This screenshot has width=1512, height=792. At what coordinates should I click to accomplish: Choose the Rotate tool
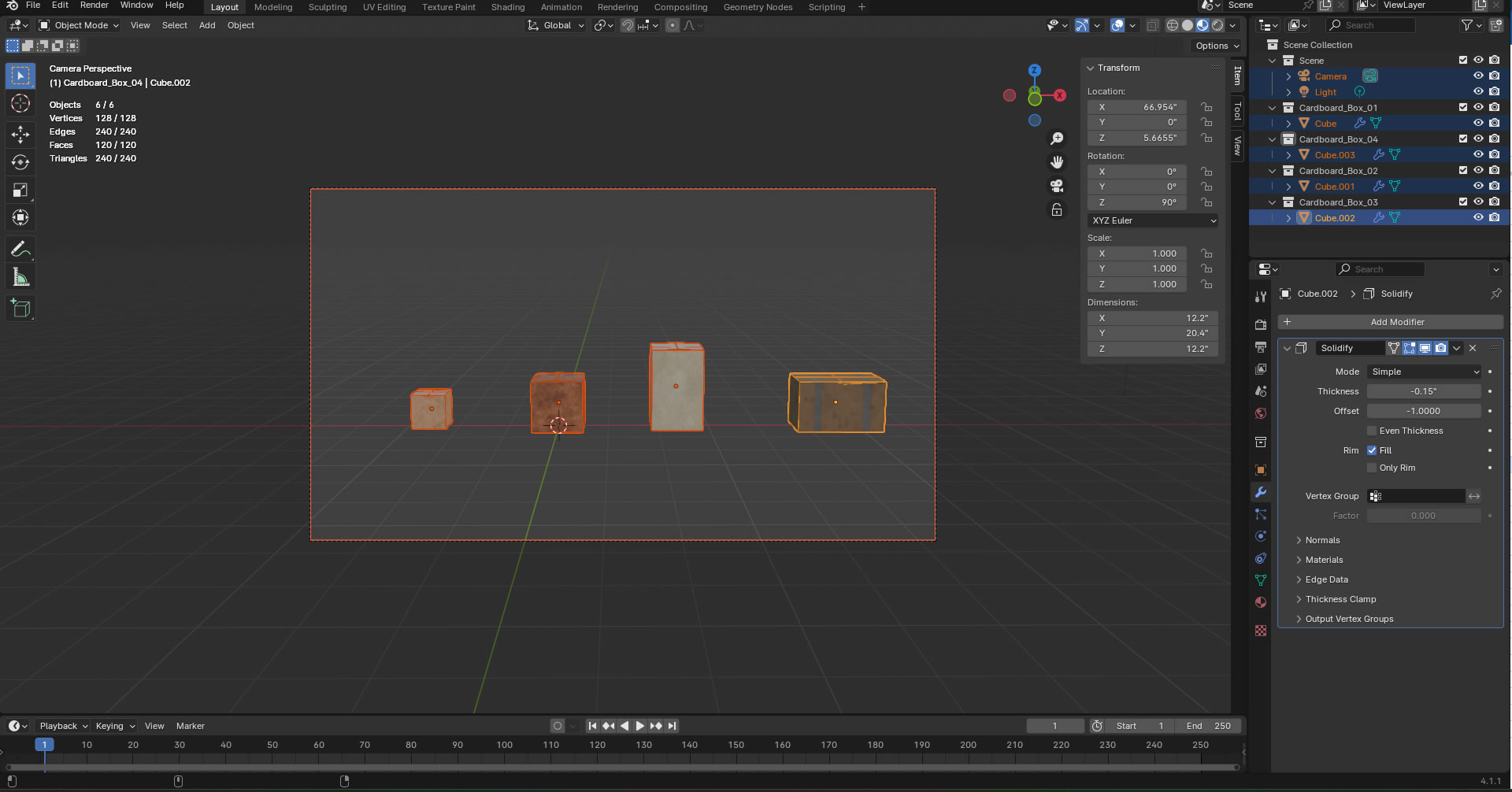tap(20, 162)
